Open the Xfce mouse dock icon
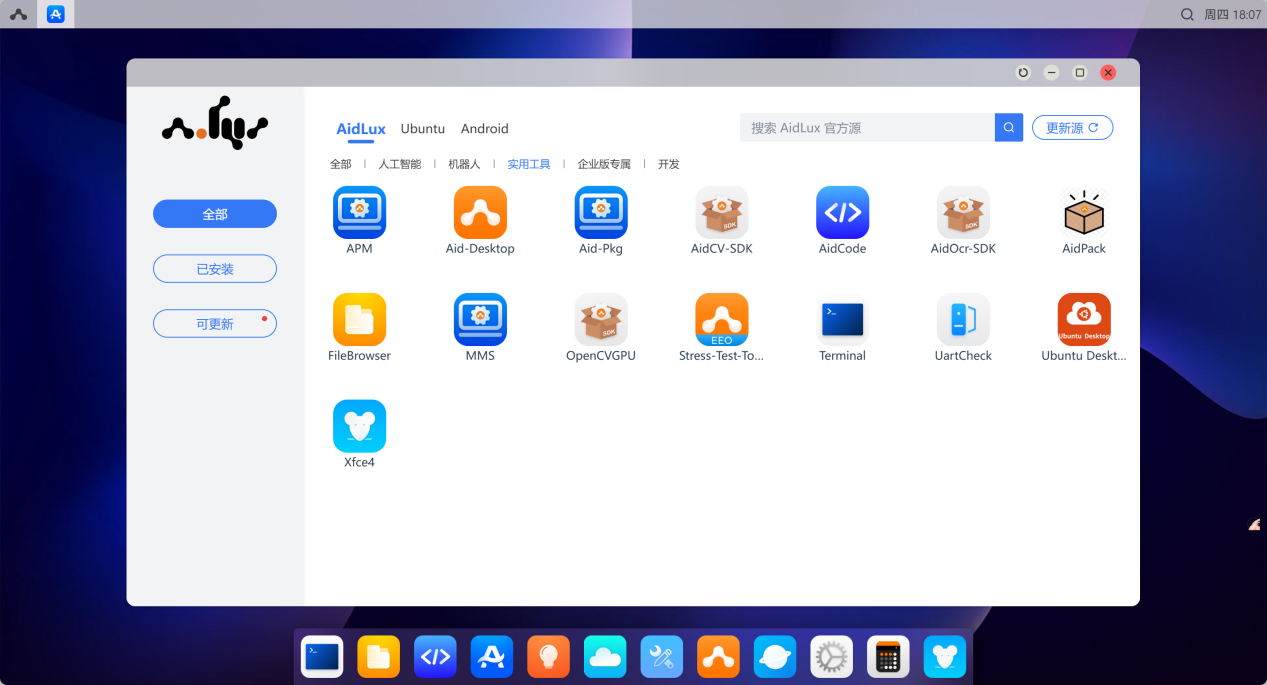The image size is (1267, 685). pos(945,657)
